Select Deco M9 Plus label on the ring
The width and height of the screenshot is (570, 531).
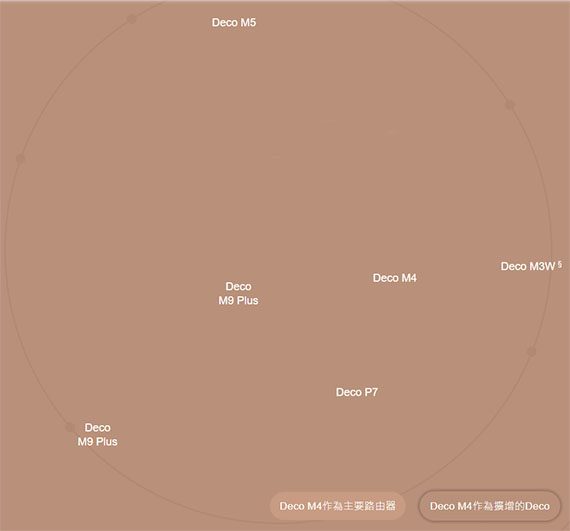(x=97, y=434)
